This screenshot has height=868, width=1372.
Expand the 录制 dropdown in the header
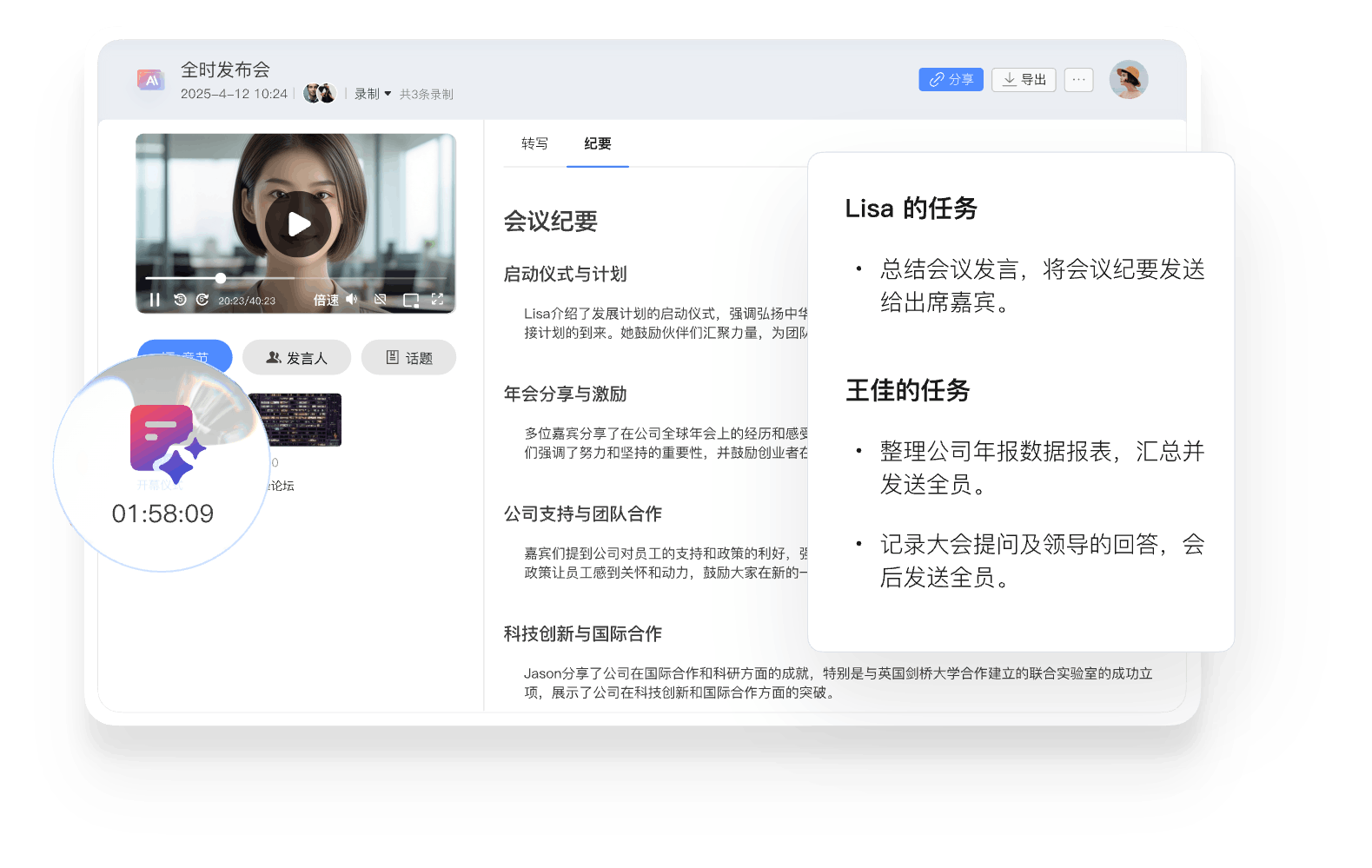click(x=373, y=94)
